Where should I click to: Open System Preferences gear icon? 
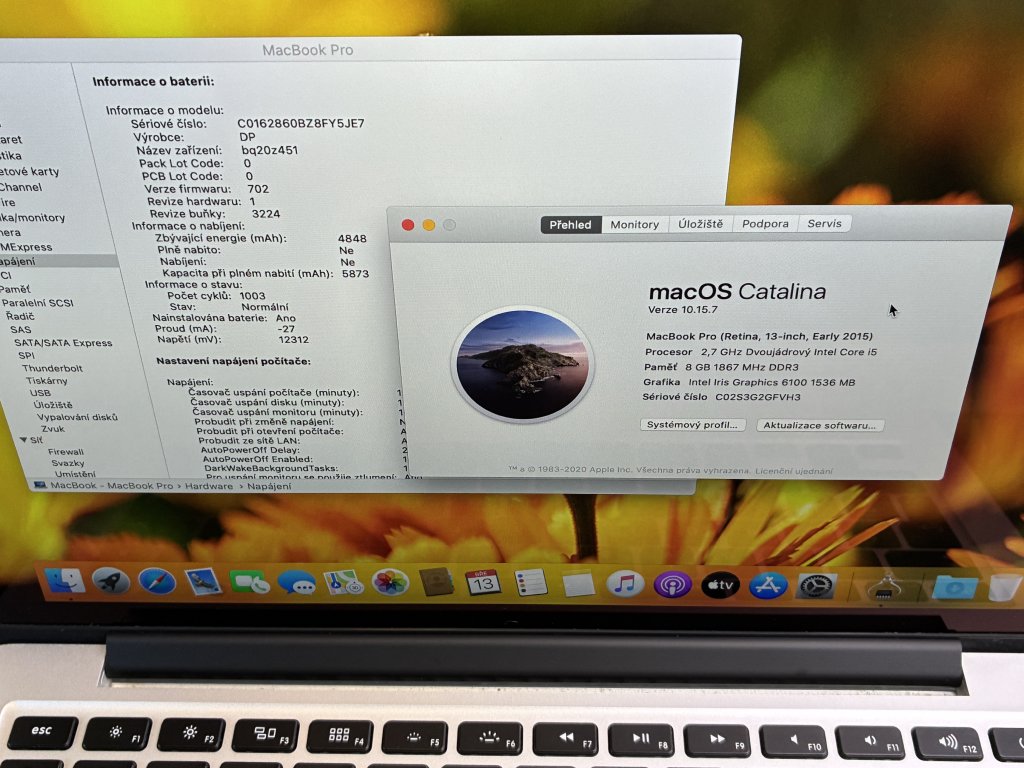[816, 586]
